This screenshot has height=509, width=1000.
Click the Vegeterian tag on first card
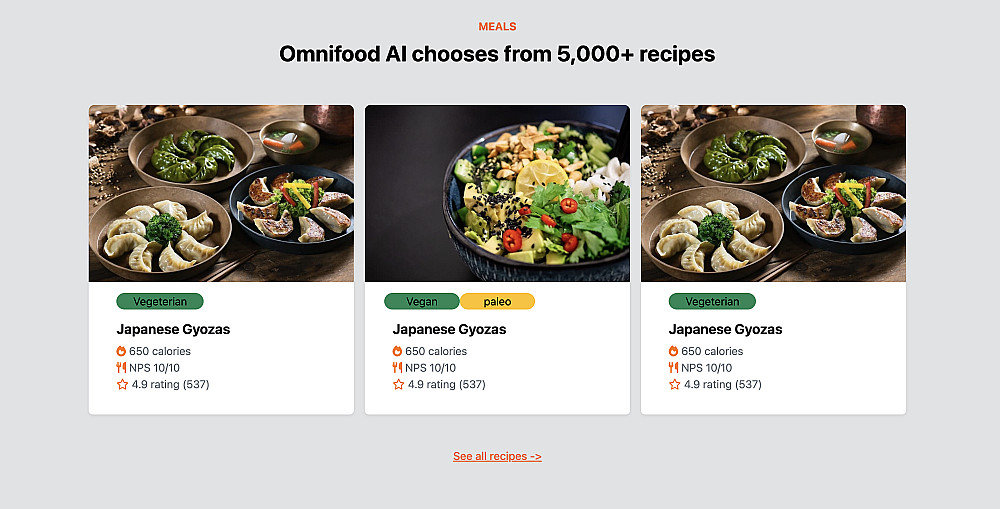tap(160, 301)
